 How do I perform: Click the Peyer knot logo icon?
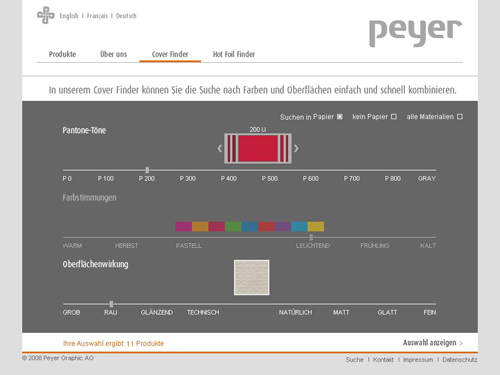[x=46, y=15]
